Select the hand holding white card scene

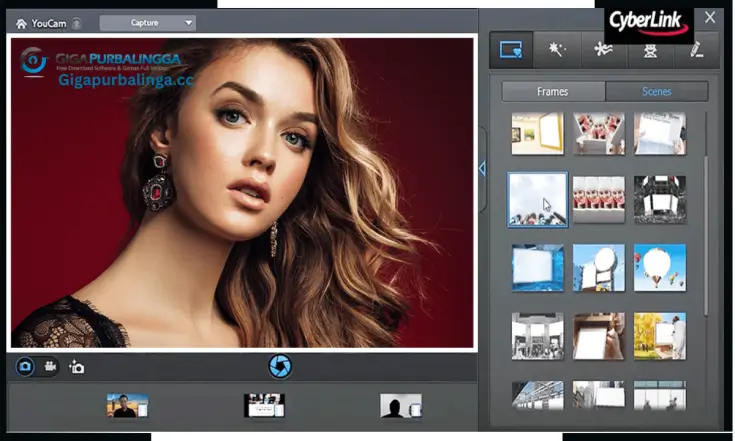[599, 336]
